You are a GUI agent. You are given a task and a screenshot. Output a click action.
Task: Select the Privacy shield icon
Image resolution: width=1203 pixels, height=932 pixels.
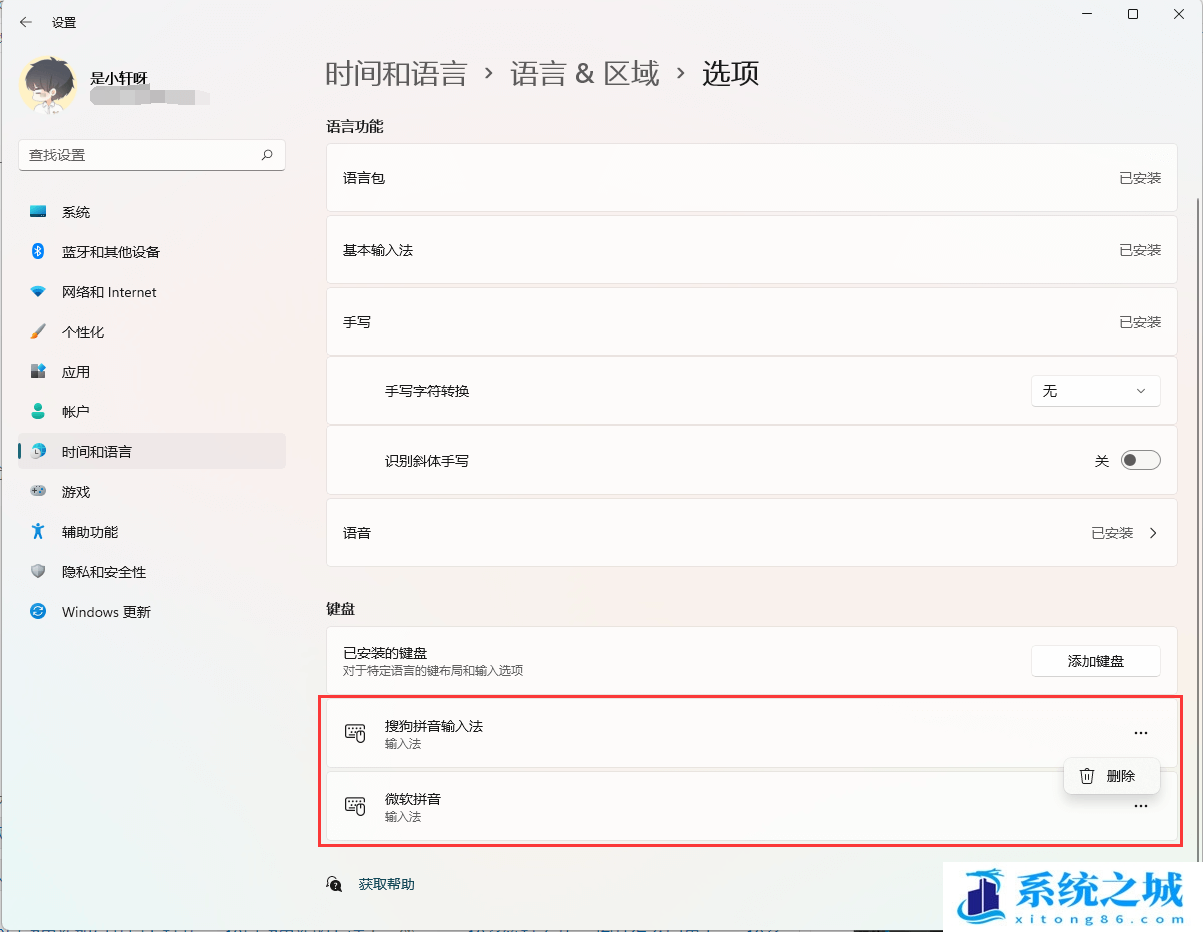click(x=36, y=571)
